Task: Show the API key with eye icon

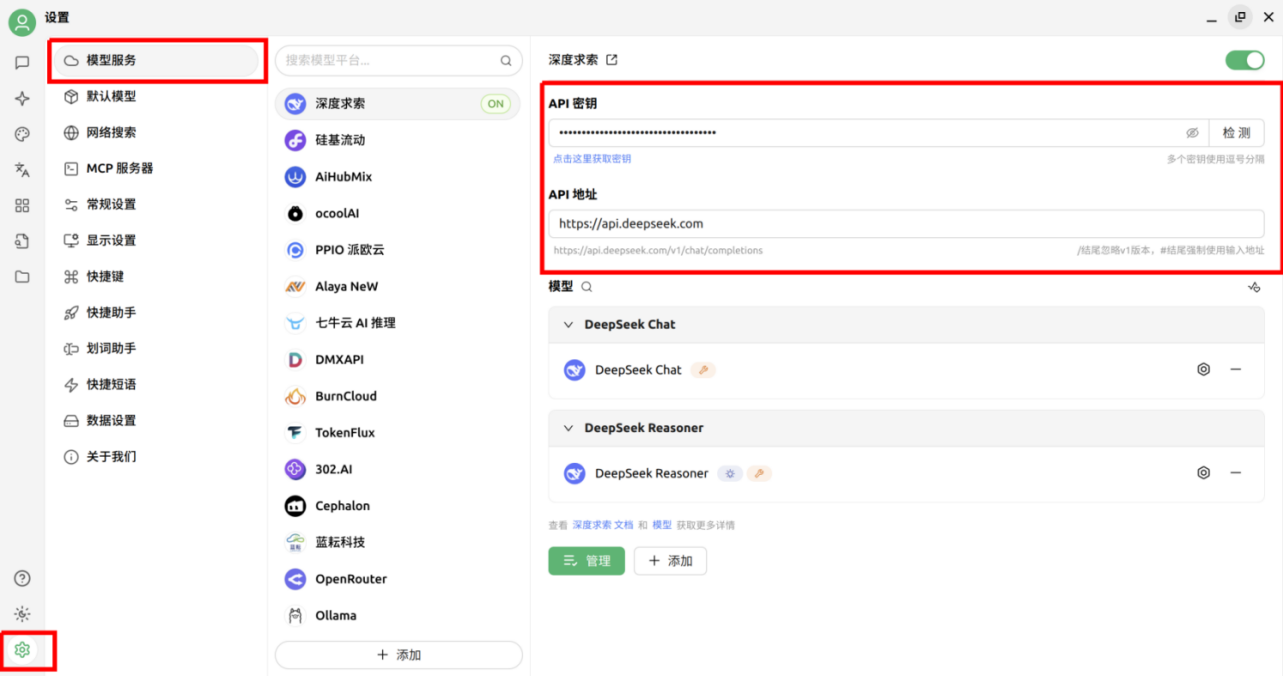Action: [x=1192, y=133]
